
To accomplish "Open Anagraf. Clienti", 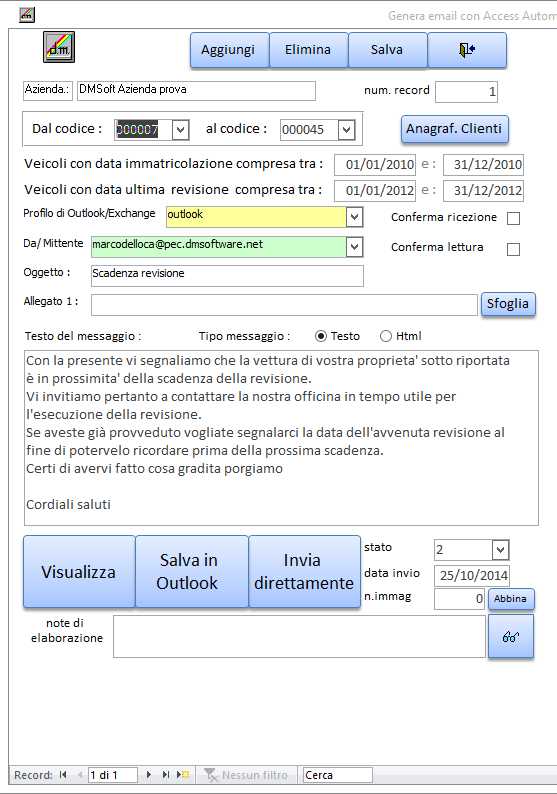I will click(455, 129).
